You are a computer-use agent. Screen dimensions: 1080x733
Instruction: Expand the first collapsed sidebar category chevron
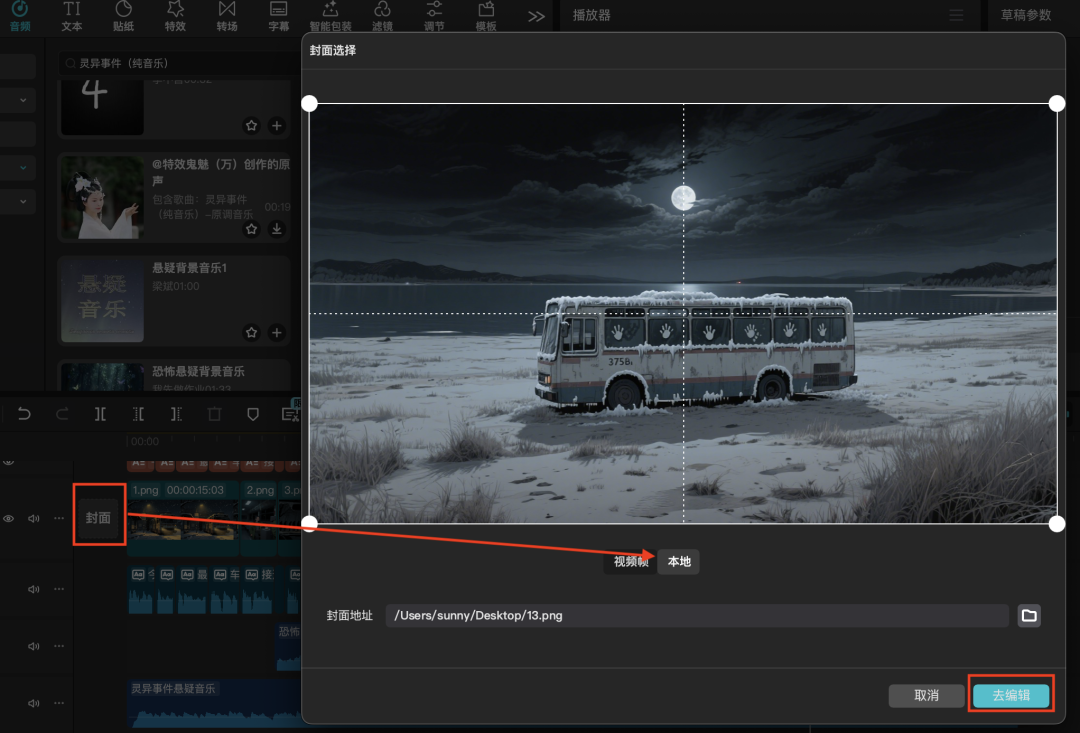[x=23, y=100]
